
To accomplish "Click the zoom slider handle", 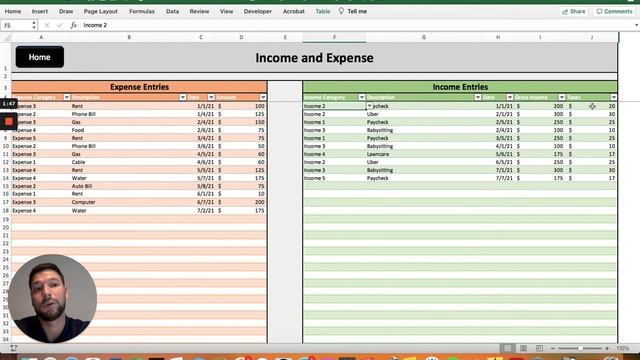I will [580, 349].
